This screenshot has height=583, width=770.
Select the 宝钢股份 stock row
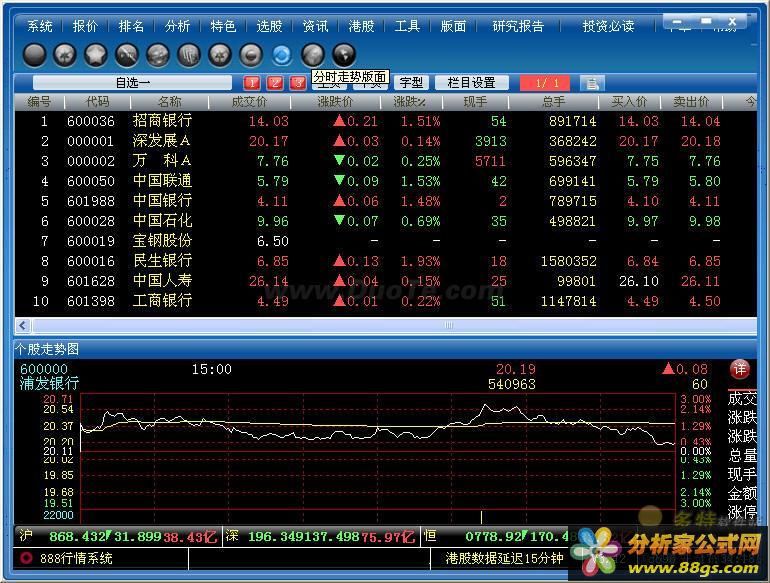(x=385, y=241)
